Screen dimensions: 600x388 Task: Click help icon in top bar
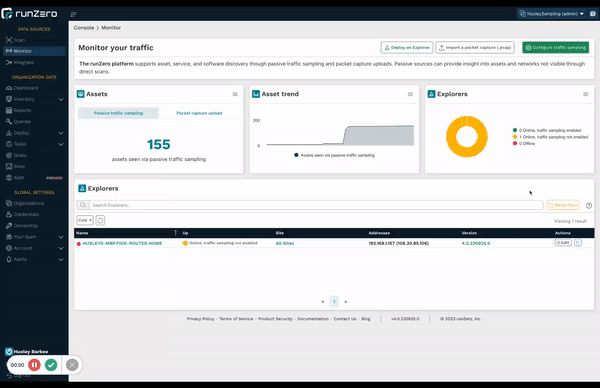pyautogui.click(x=593, y=14)
